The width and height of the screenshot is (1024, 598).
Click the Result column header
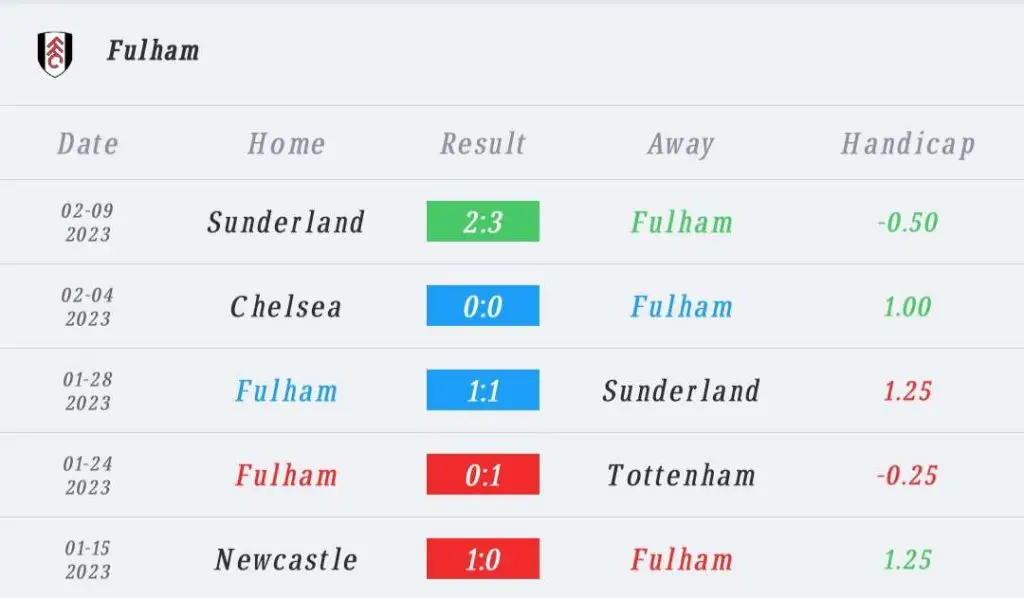pyautogui.click(x=483, y=144)
